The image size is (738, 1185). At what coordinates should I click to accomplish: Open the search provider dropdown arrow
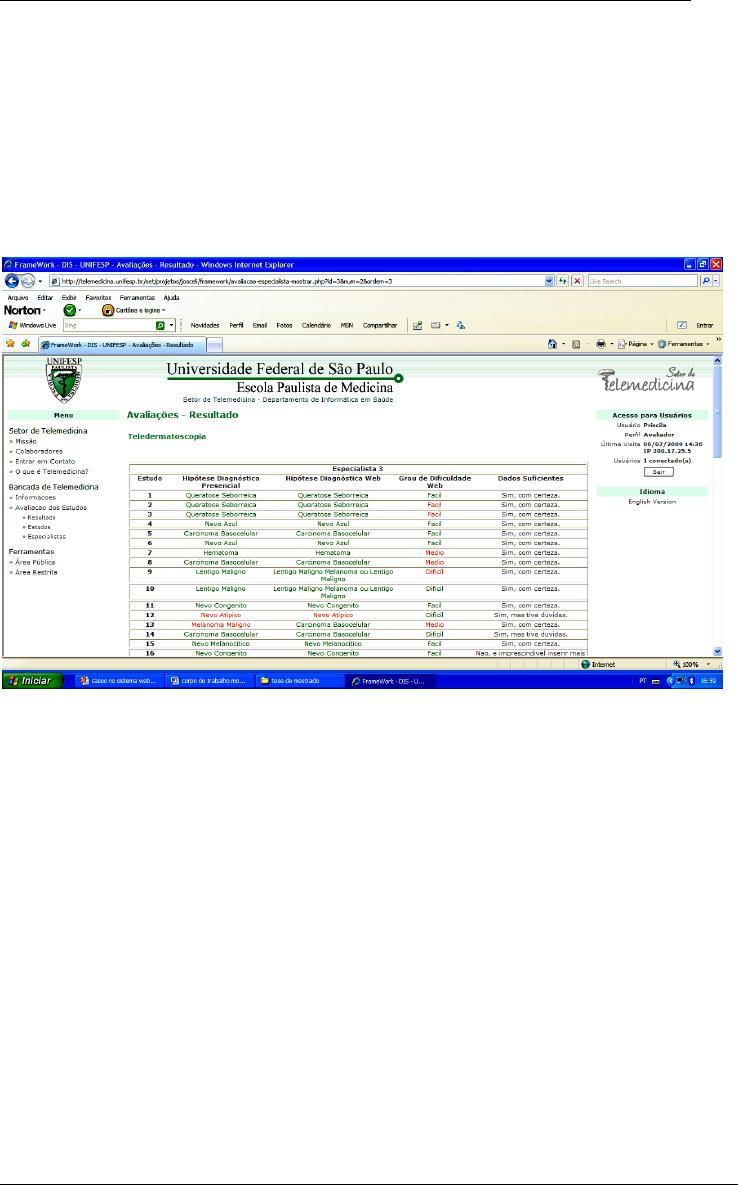coord(715,281)
